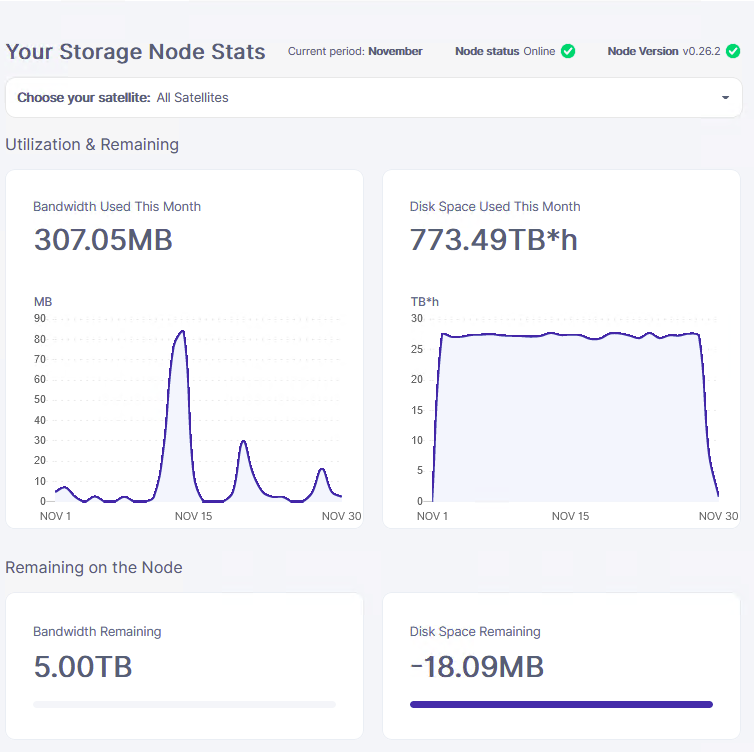Click the disk space chart's filled plateau area
This screenshot has height=752, width=754.
click(570, 420)
